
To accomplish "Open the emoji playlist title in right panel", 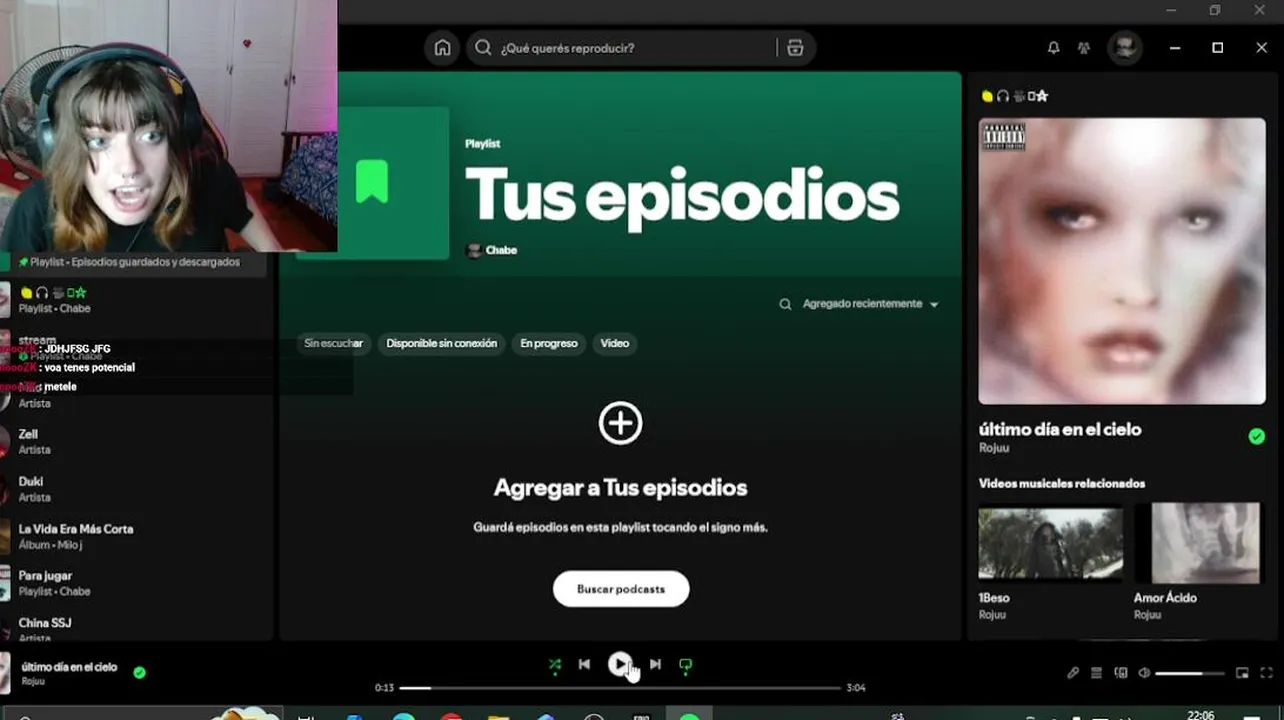I will tap(1015, 96).
